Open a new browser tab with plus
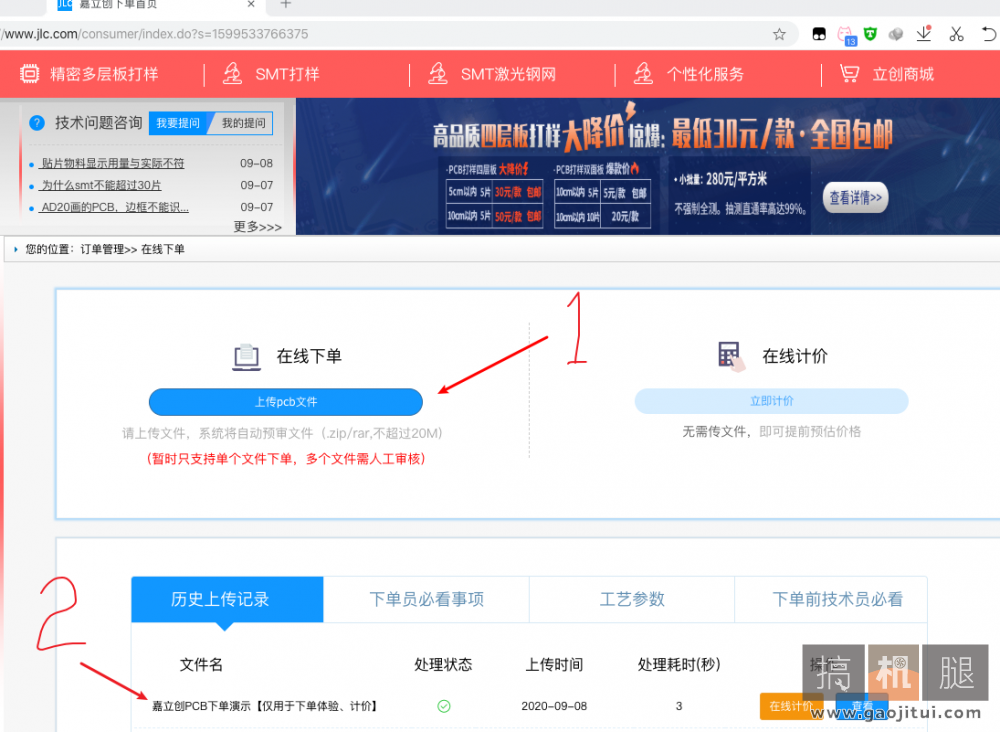 [x=286, y=4]
